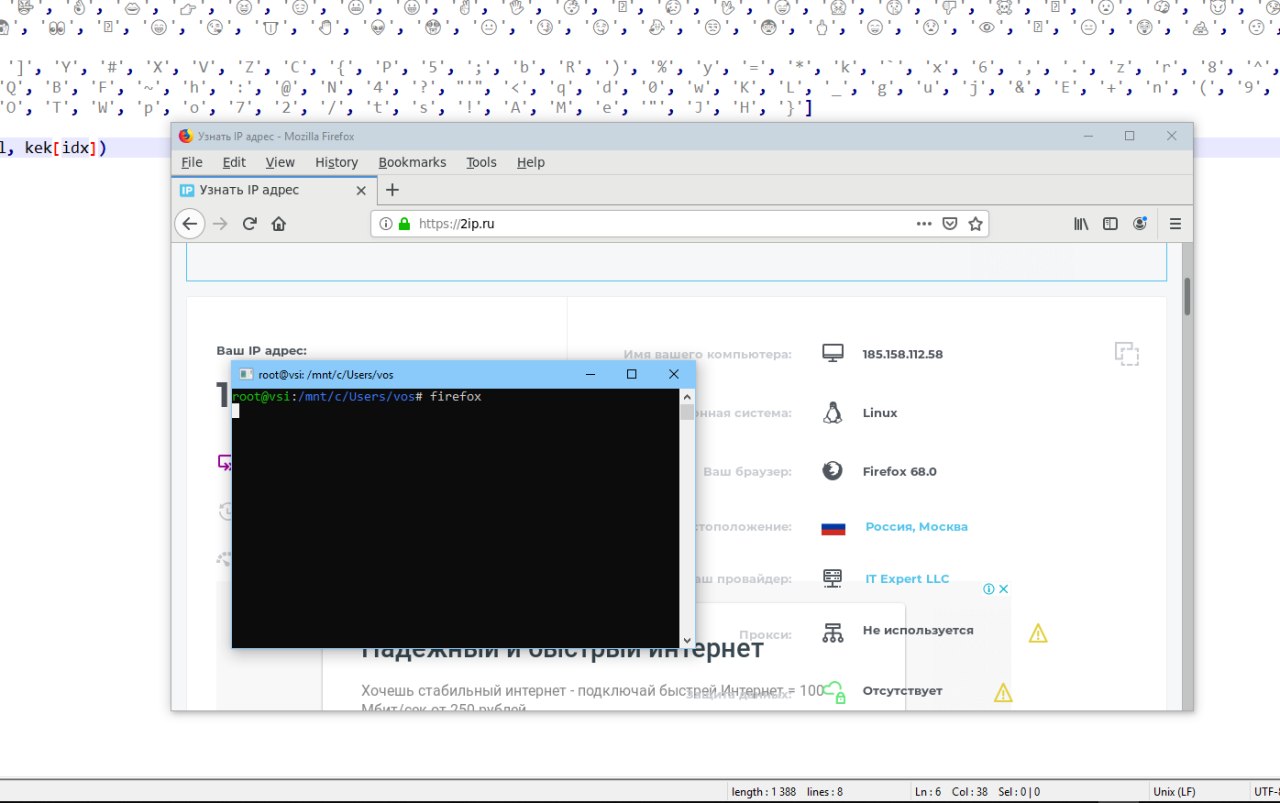This screenshot has width=1280, height=803.
Task: Click the 'Linux' operating system value
Action: click(x=880, y=413)
